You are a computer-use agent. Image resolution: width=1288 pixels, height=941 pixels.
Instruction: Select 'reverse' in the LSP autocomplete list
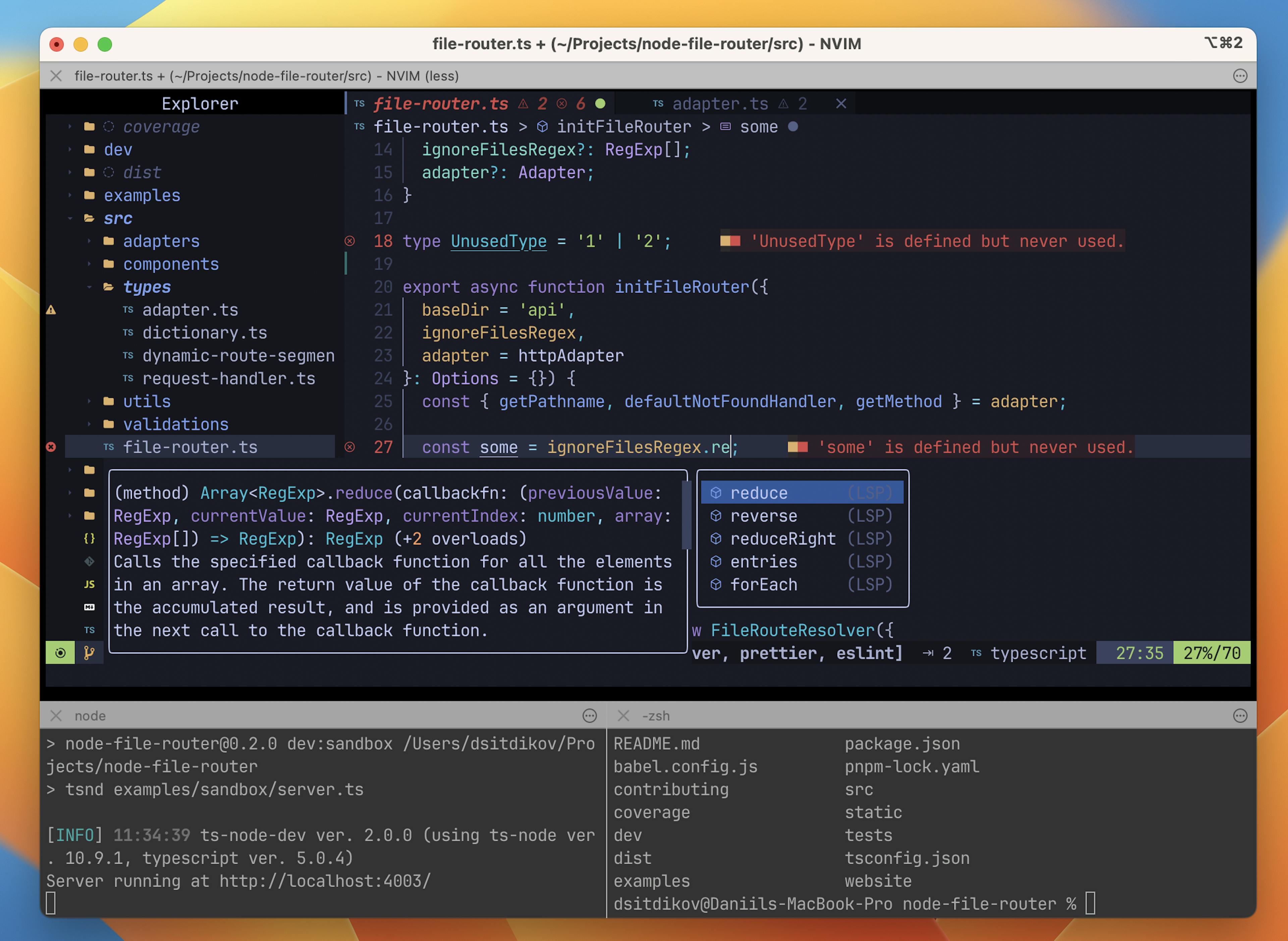(x=764, y=515)
